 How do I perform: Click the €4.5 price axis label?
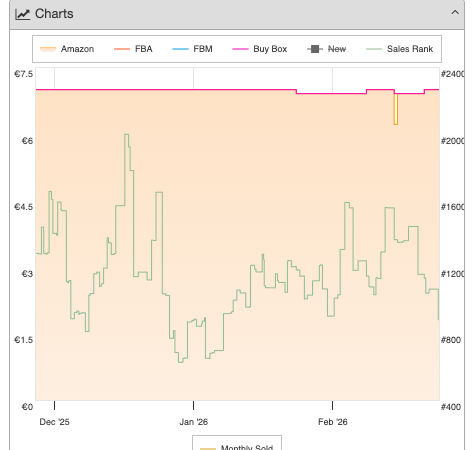pyautogui.click(x=23, y=207)
